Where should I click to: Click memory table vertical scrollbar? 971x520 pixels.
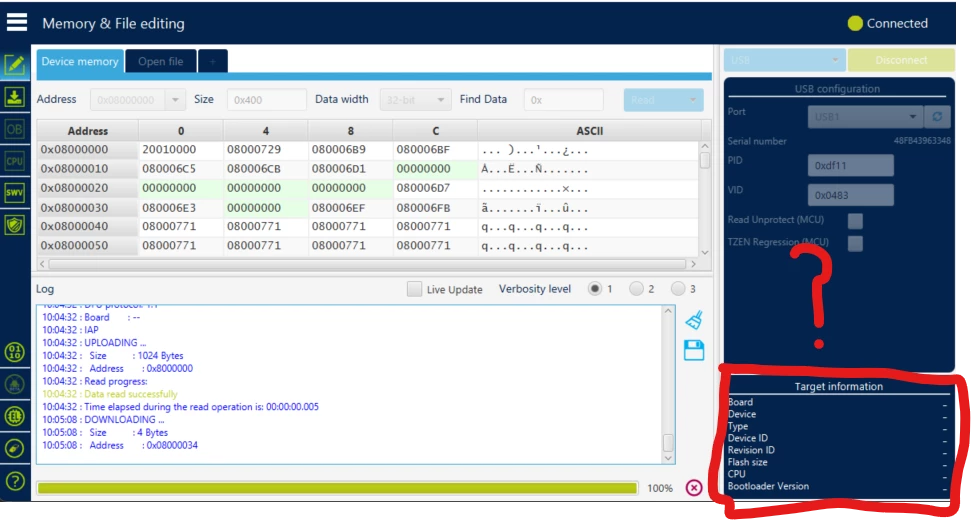tap(705, 199)
